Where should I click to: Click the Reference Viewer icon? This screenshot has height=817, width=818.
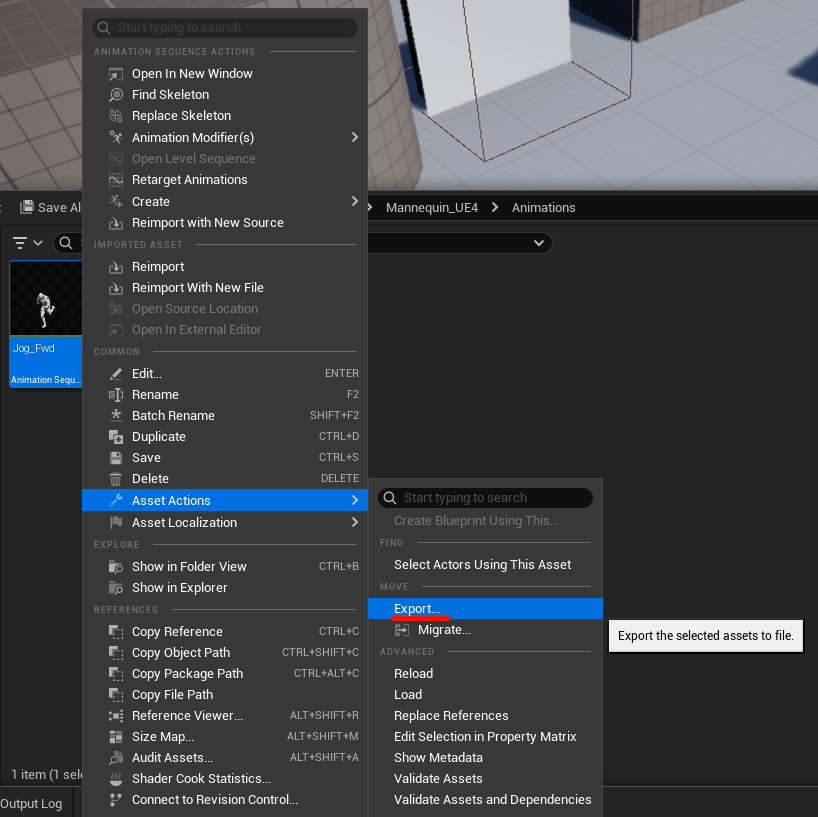click(116, 716)
